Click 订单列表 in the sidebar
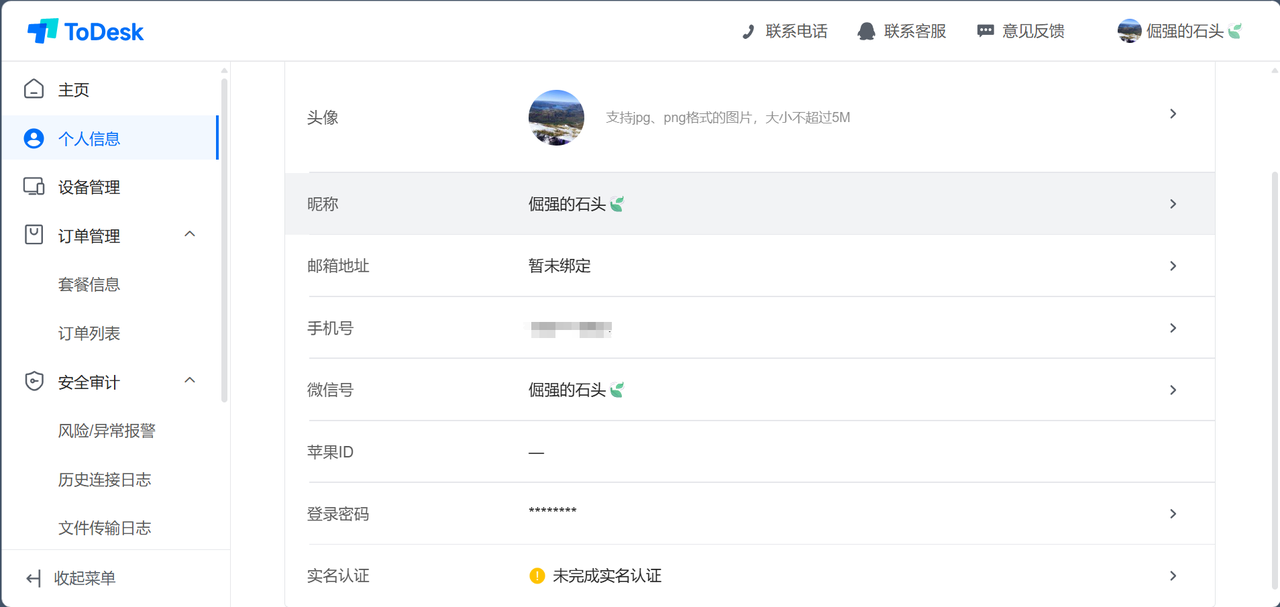1280x607 pixels. pyautogui.click(x=89, y=334)
